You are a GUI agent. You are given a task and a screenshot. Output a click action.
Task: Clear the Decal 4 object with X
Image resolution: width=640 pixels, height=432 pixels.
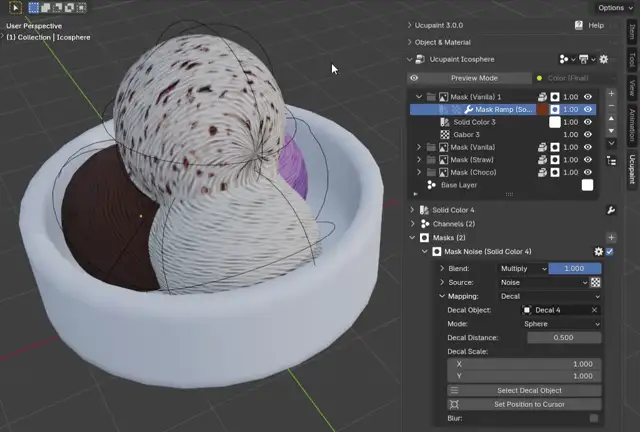pyautogui.click(x=594, y=310)
